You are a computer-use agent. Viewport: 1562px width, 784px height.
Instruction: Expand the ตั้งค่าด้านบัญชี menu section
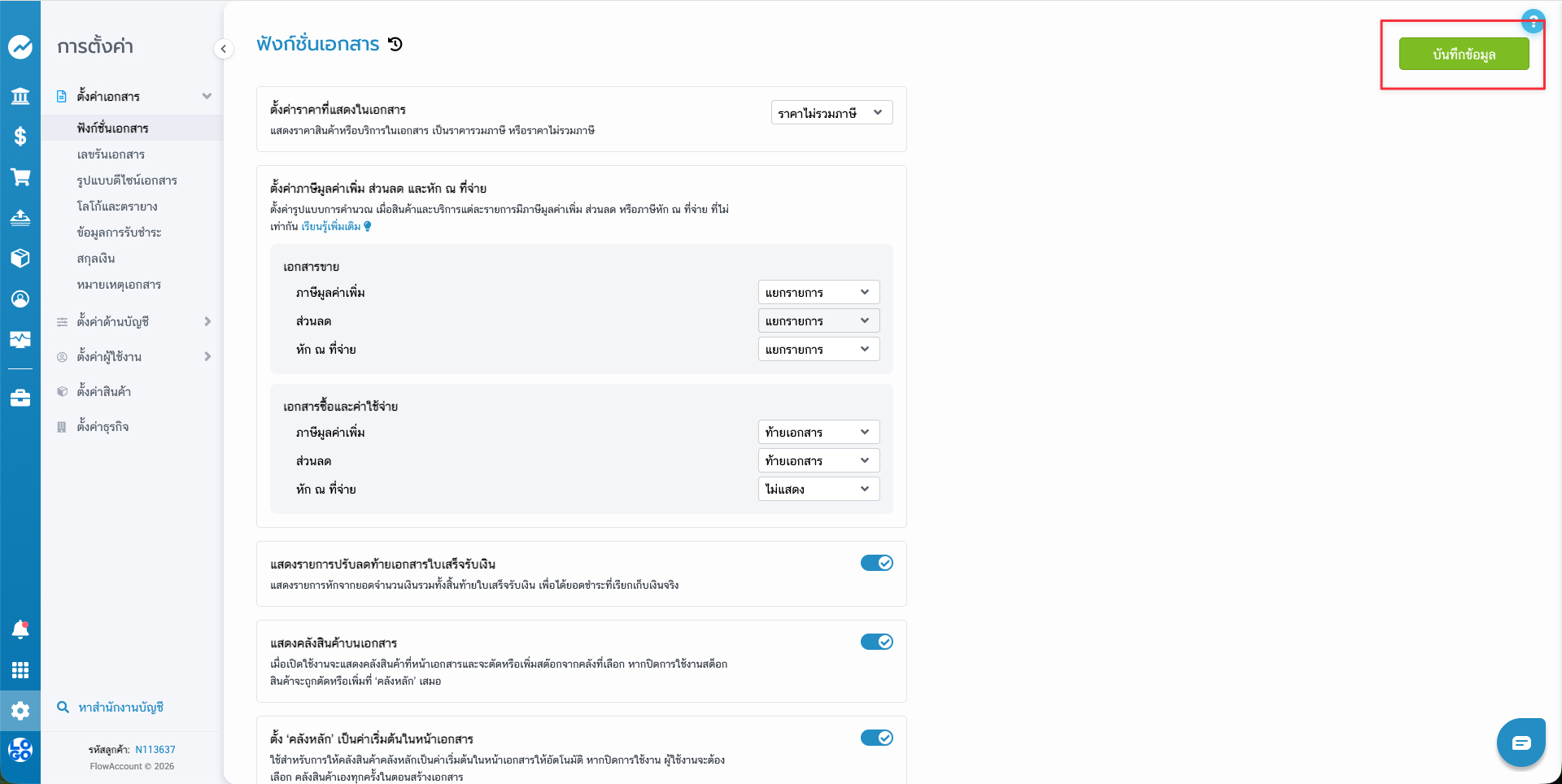[x=134, y=322]
